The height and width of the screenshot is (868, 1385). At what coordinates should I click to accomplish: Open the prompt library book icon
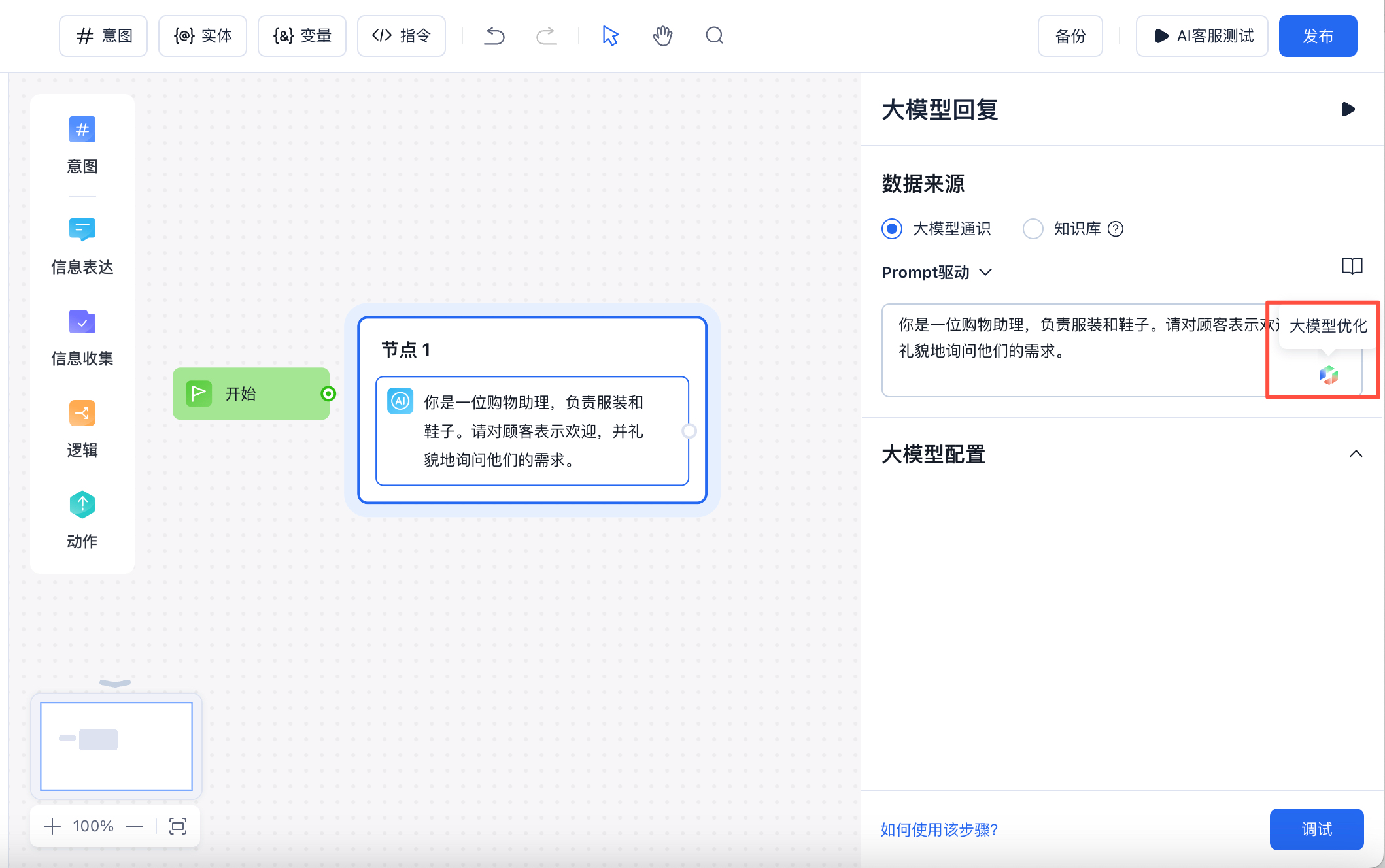point(1352,266)
